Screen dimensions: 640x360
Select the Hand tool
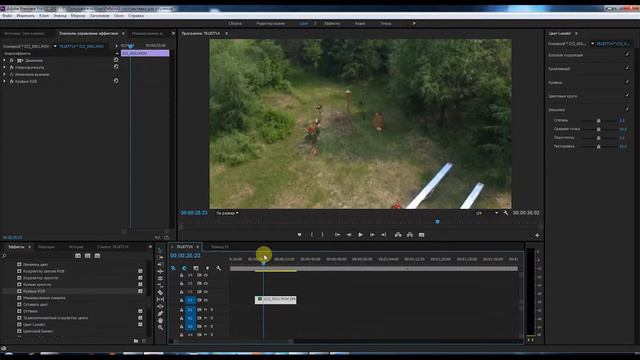pyautogui.click(x=160, y=320)
